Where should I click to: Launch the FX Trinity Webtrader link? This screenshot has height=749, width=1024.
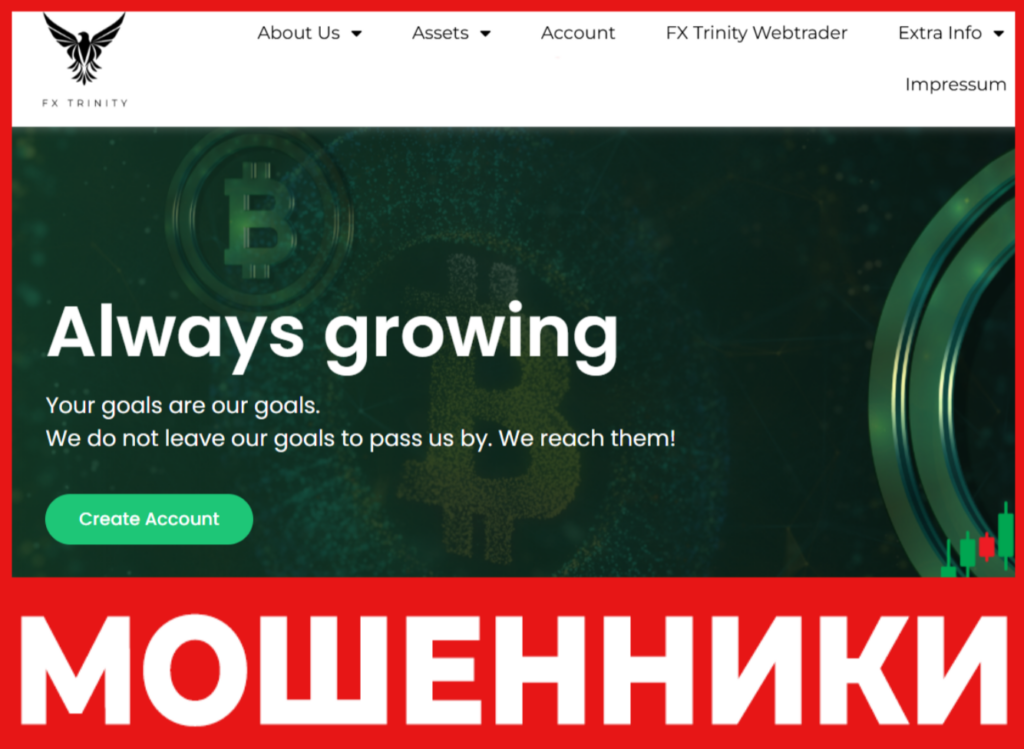coord(756,33)
